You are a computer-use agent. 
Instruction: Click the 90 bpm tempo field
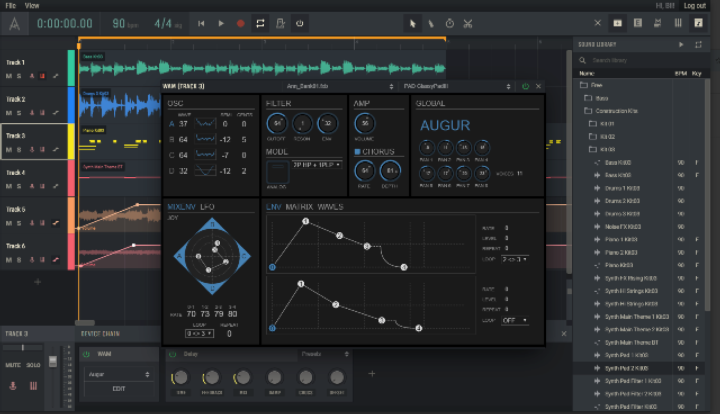point(125,23)
